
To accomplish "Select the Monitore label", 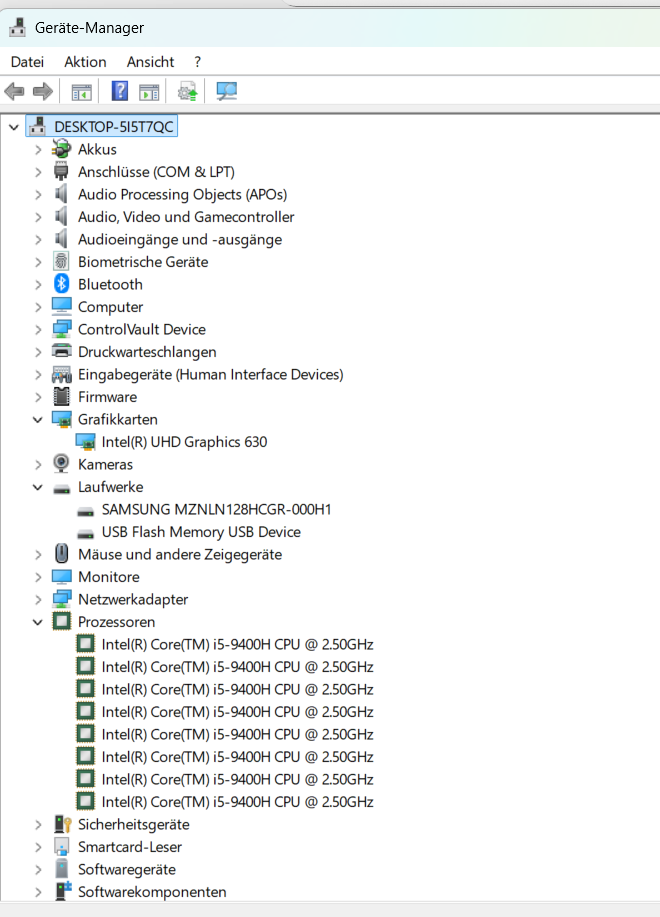I will 109,577.
